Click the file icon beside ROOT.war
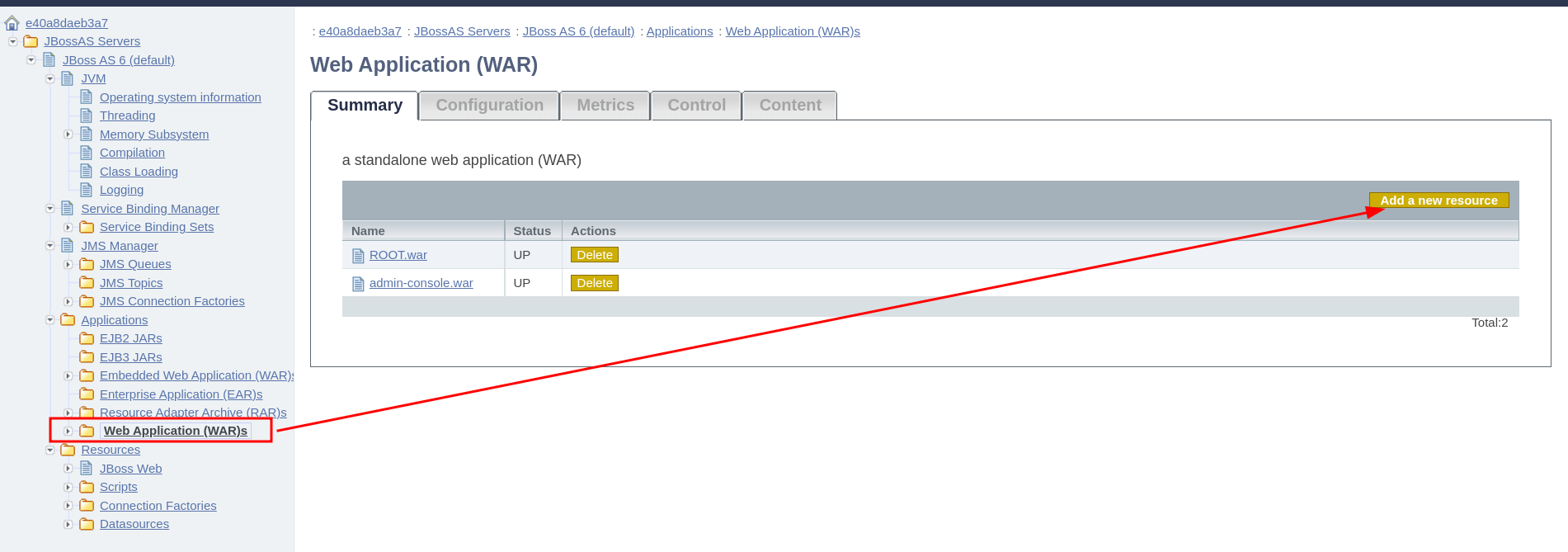The image size is (1568, 552). click(x=358, y=256)
